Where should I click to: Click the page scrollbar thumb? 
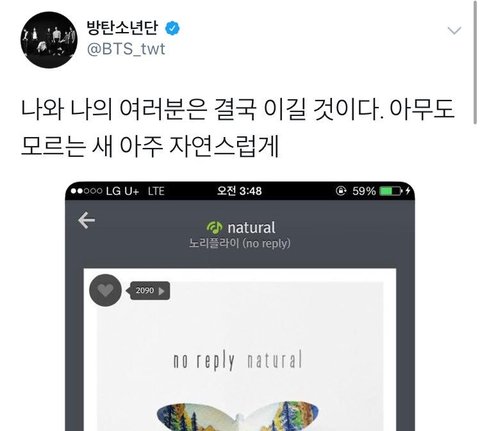475,62
